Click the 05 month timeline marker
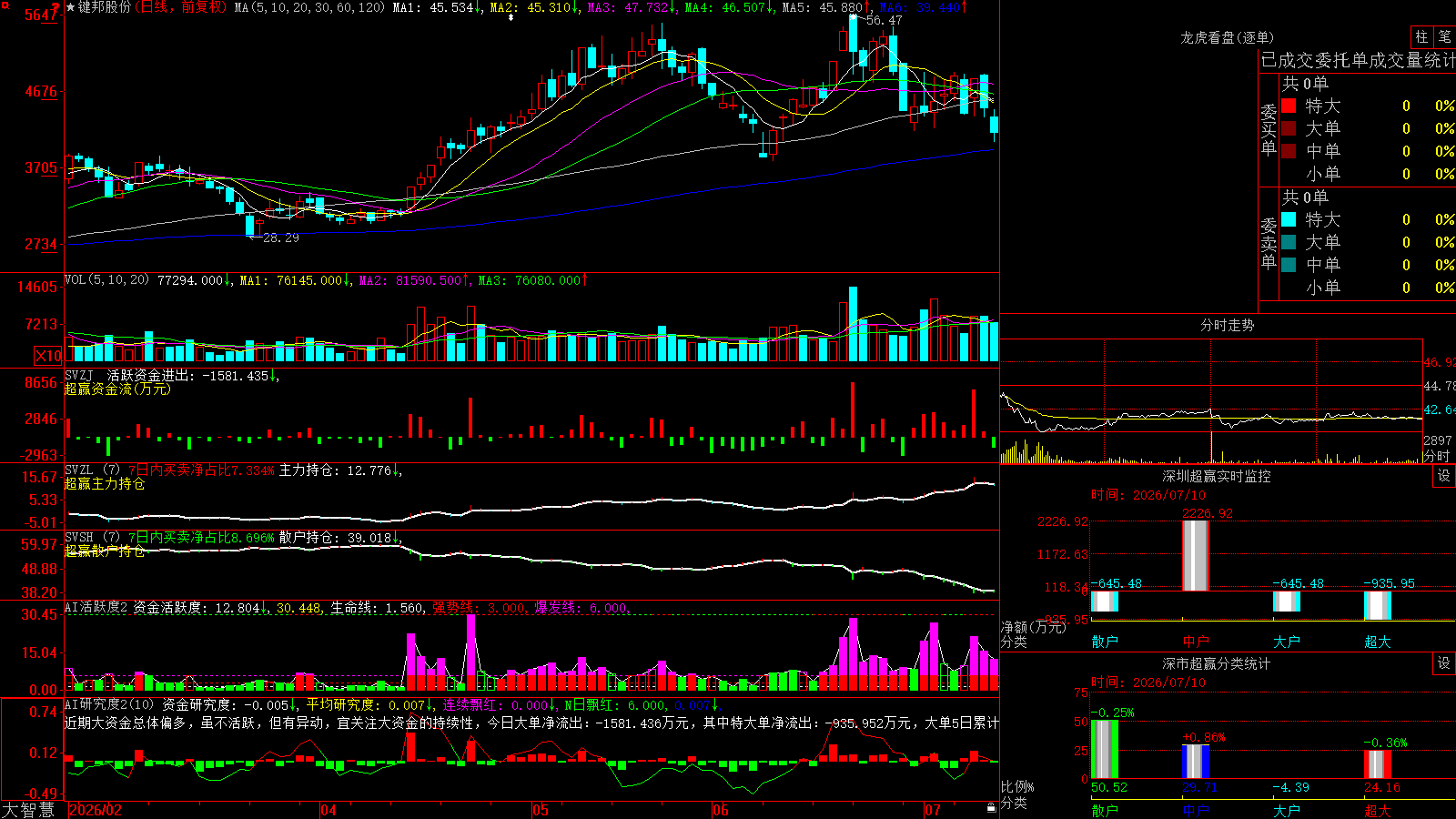The image size is (1456, 819). pyautogui.click(x=541, y=810)
